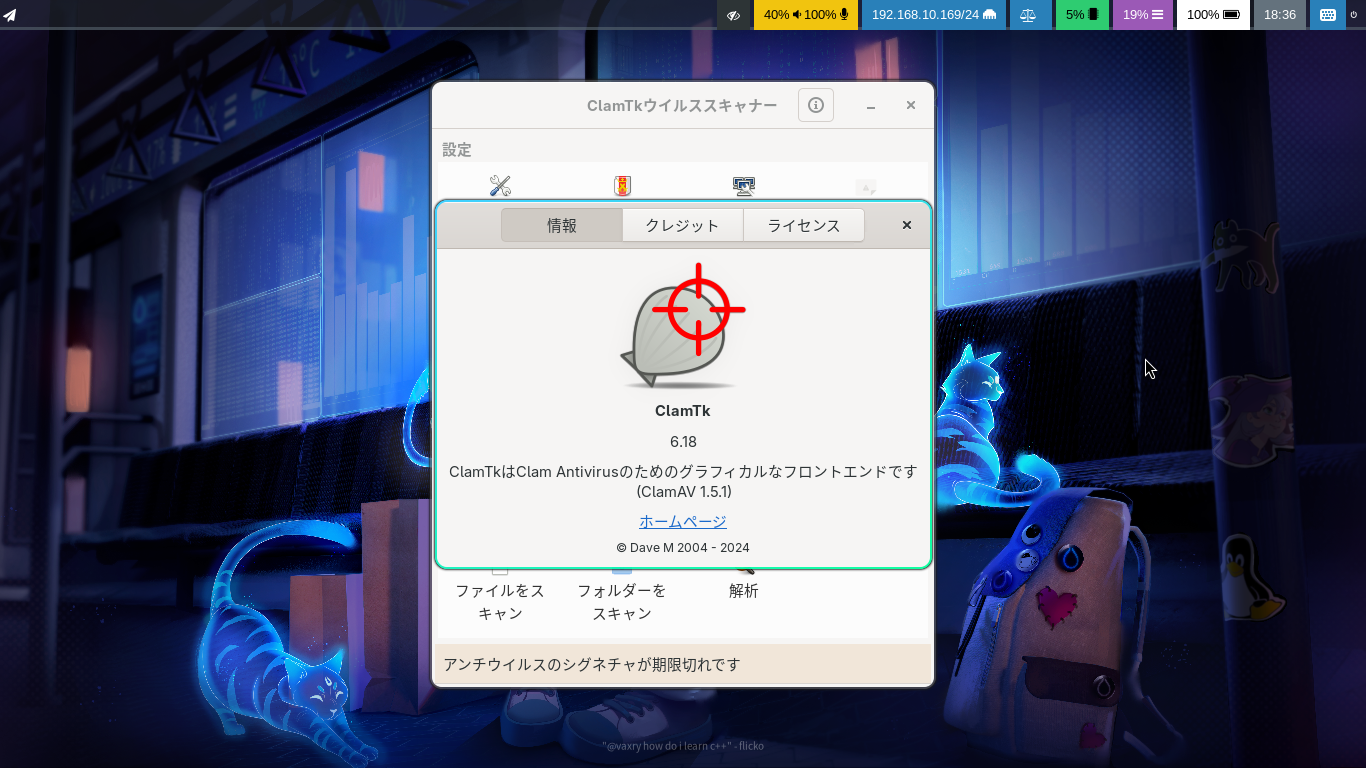The width and height of the screenshot is (1366, 768).
Task: Close the about dialog with its X button
Action: pos(907,225)
